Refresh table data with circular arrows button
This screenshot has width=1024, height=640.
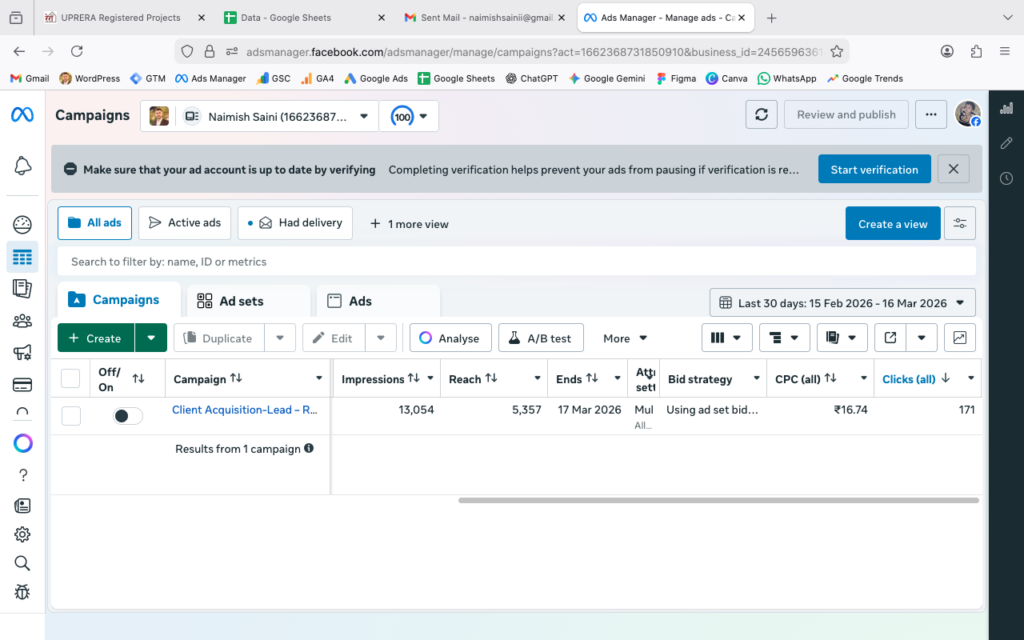[x=761, y=115]
